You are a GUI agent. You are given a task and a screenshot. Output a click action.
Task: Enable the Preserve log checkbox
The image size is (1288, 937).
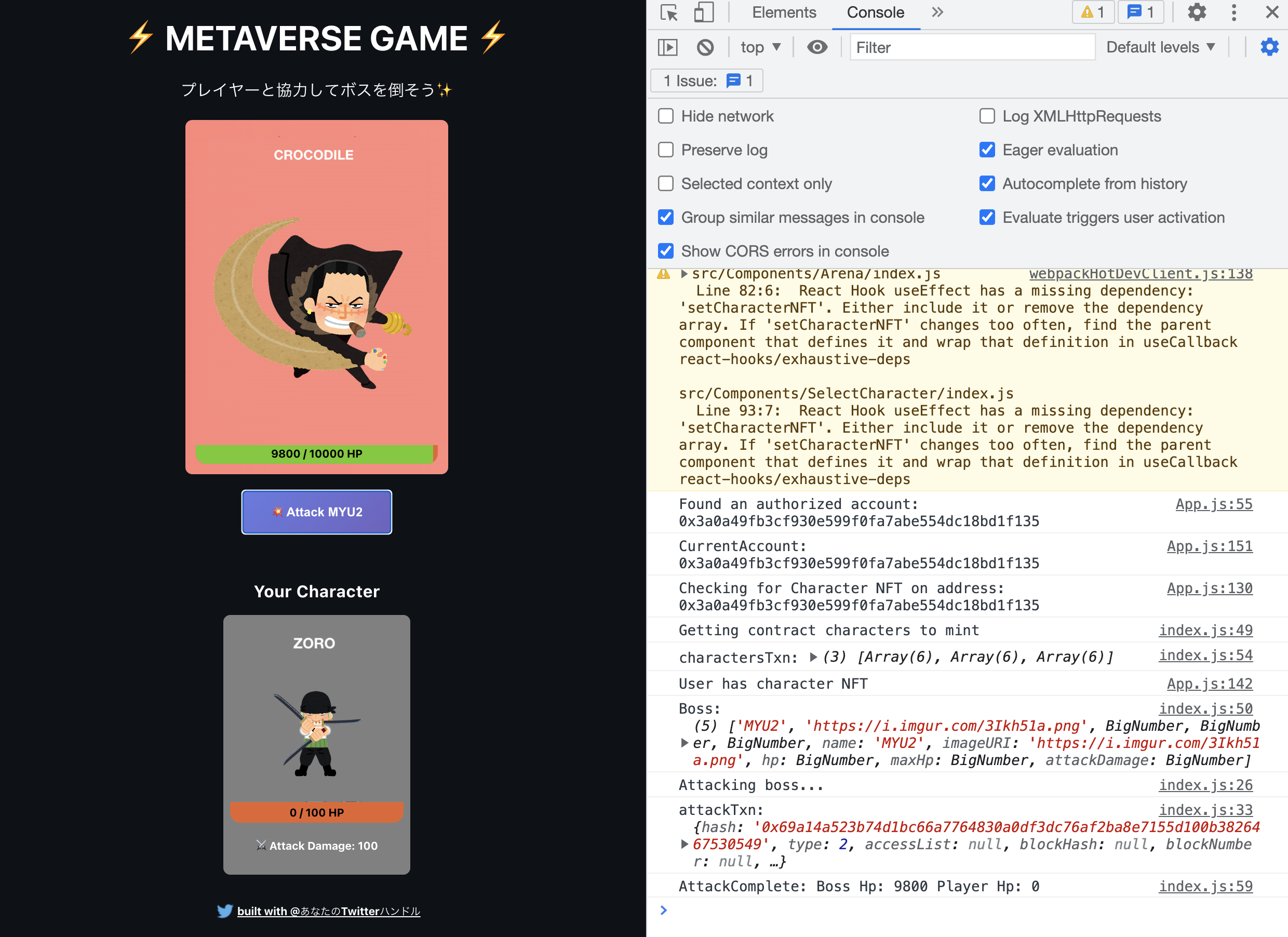tap(666, 150)
